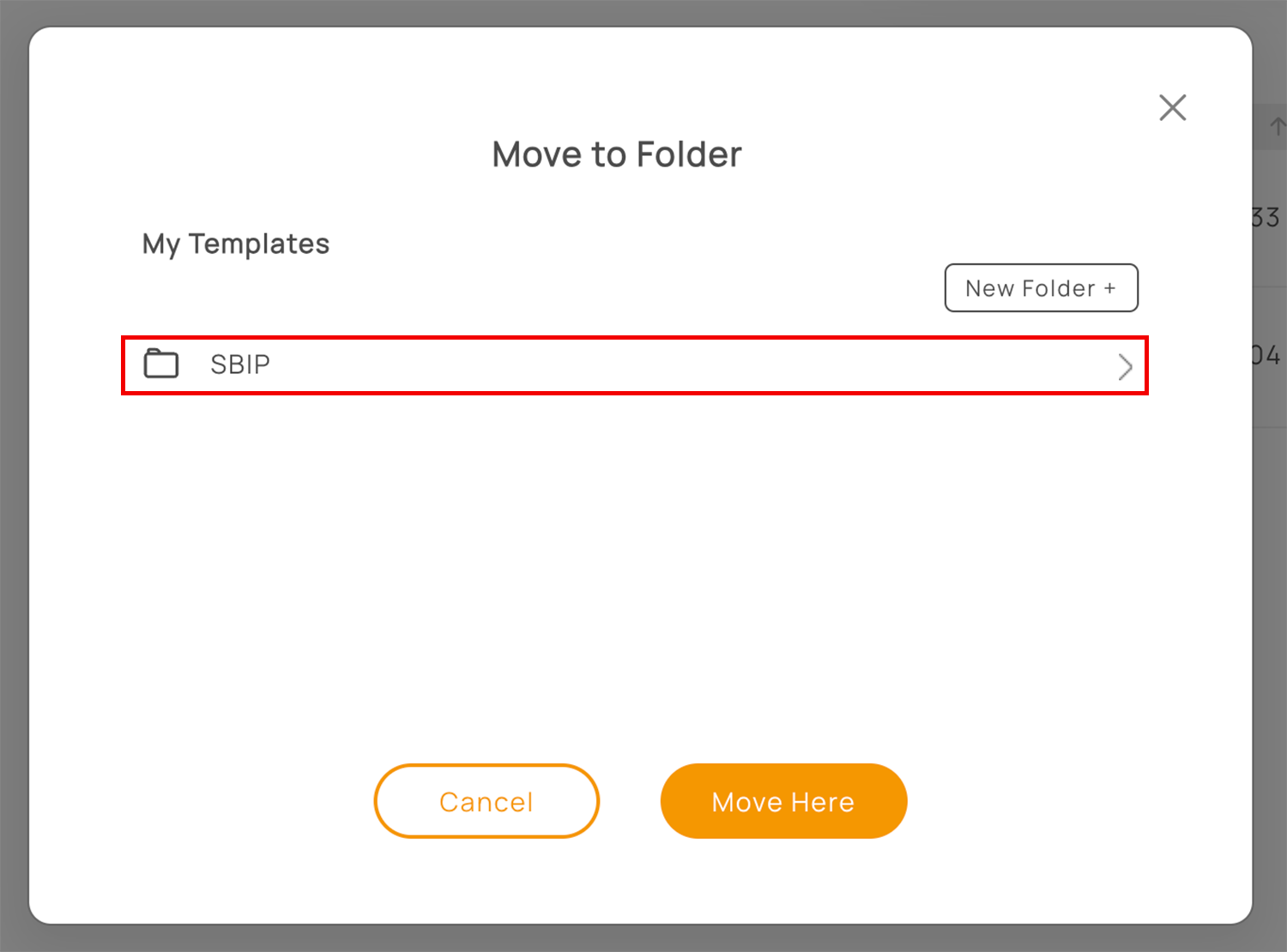Click the orange-outlined Cancel button
This screenshot has height=952, width=1287.
(x=486, y=801)
